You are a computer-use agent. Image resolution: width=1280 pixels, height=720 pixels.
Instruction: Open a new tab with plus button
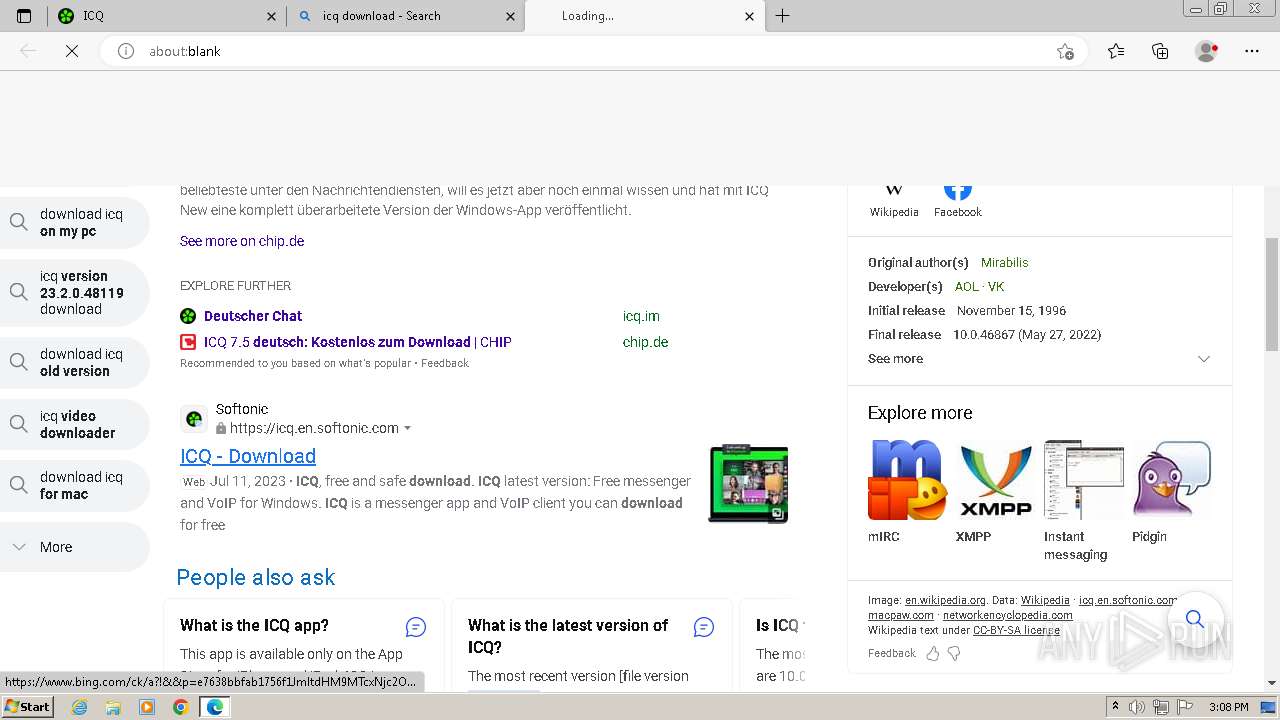tap(782, 16)
